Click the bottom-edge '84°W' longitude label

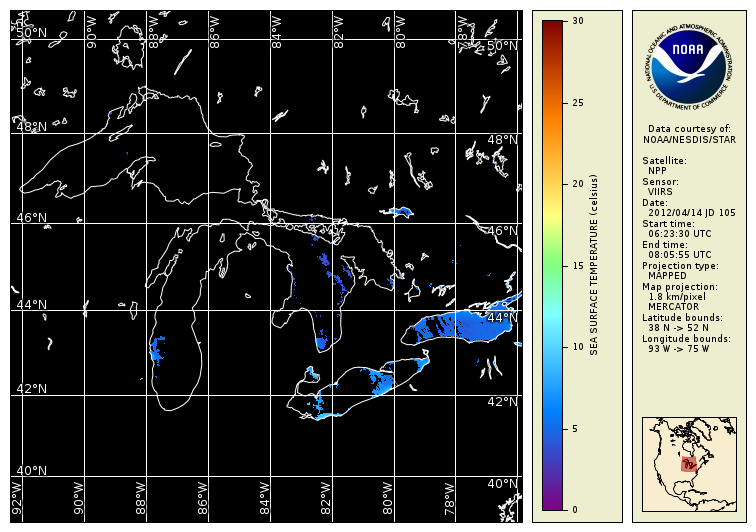pyautogui.click(x=264, y=498)
